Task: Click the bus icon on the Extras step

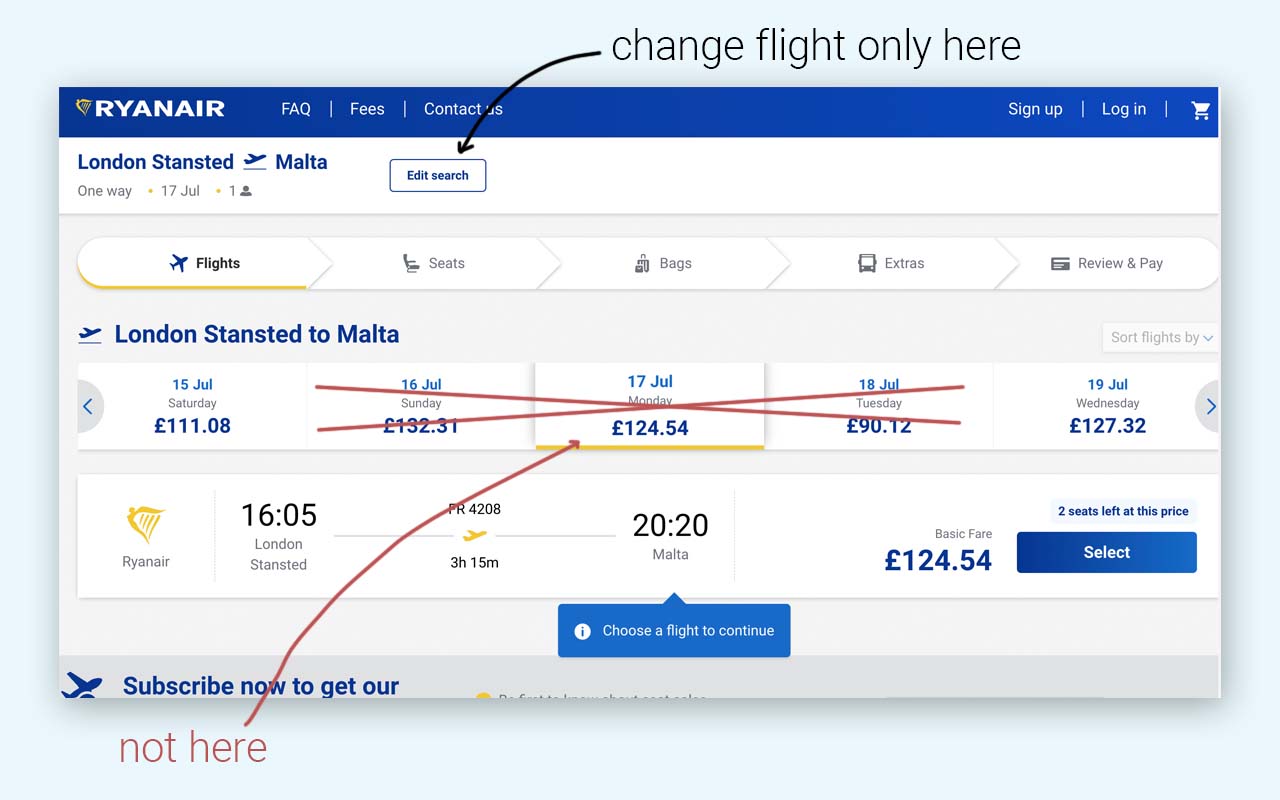Action: (x=866, y=263)
